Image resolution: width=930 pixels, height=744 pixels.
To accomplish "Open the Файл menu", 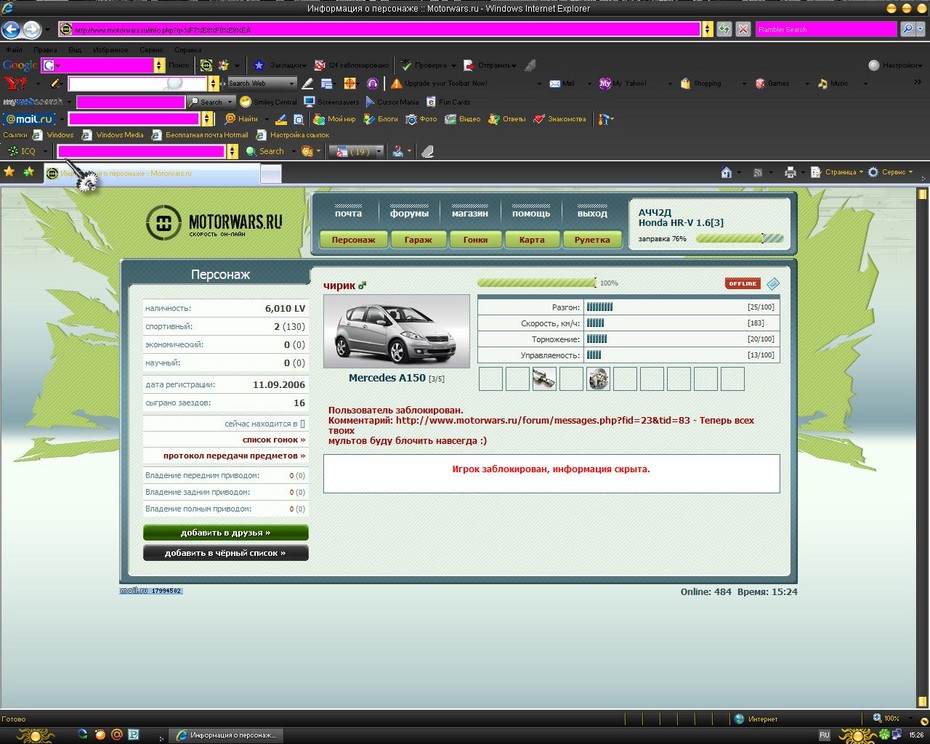I will [14, 50].
